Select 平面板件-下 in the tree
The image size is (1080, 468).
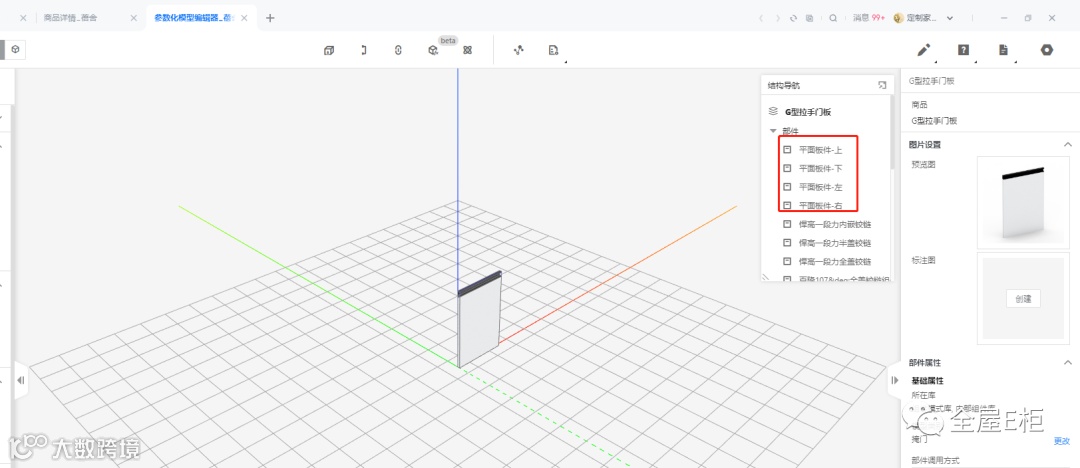820,168
